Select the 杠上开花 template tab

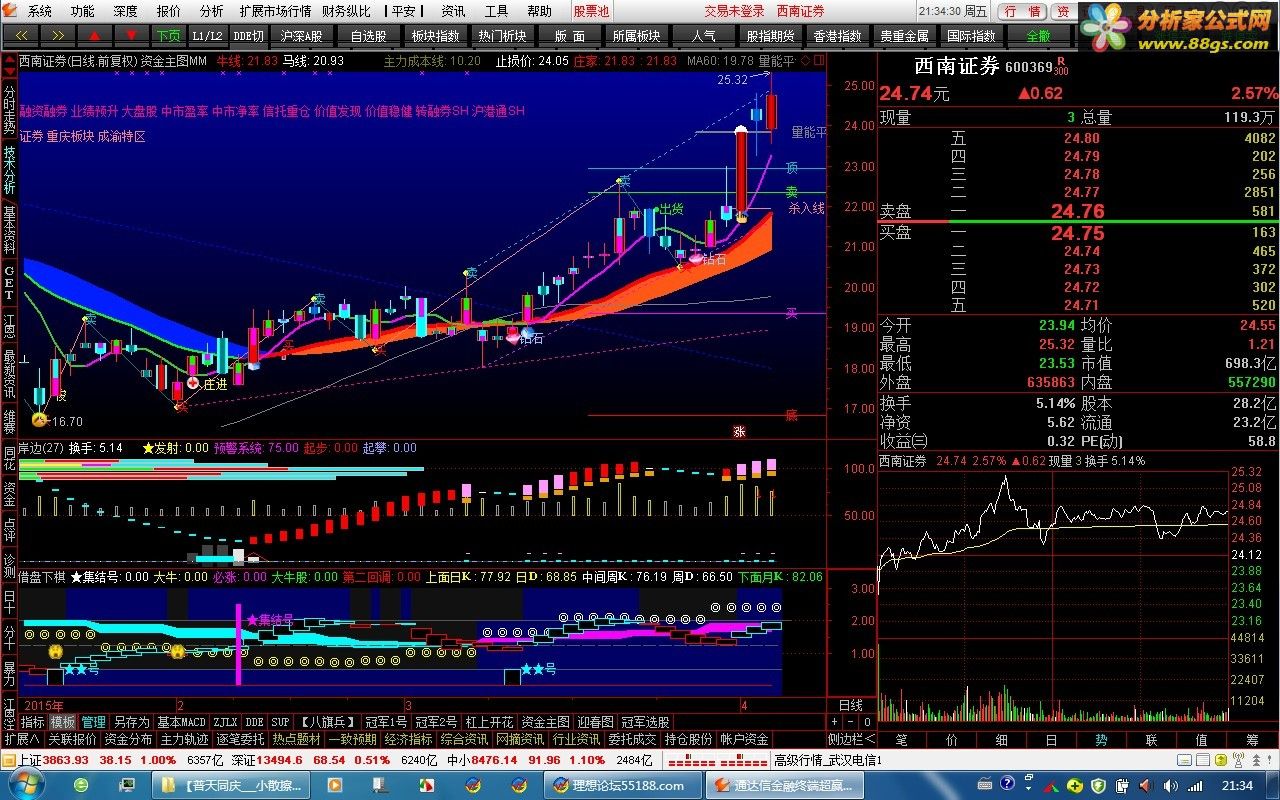(489, 722)
